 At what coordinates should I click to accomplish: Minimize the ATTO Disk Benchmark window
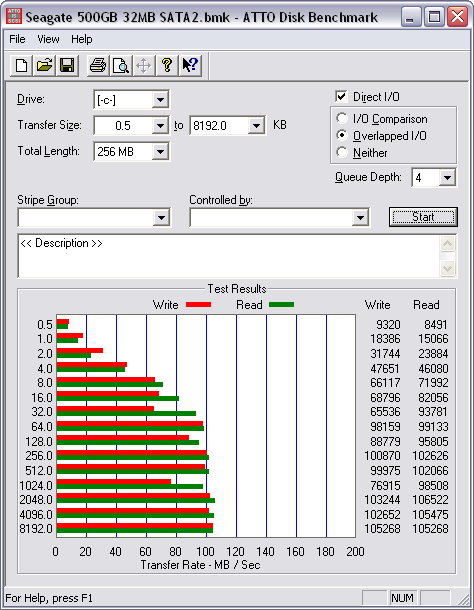coord(410,17)
